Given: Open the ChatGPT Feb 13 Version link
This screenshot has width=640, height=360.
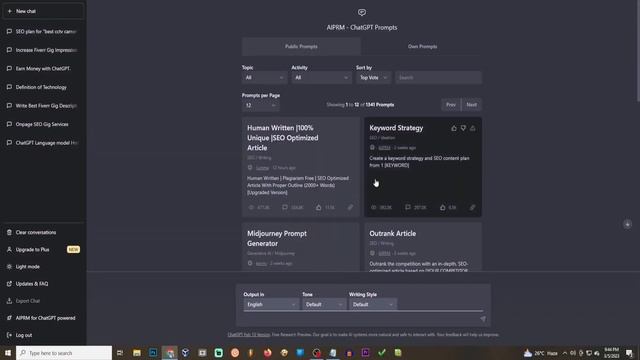Looking at the screenshot, I should 249,335.
